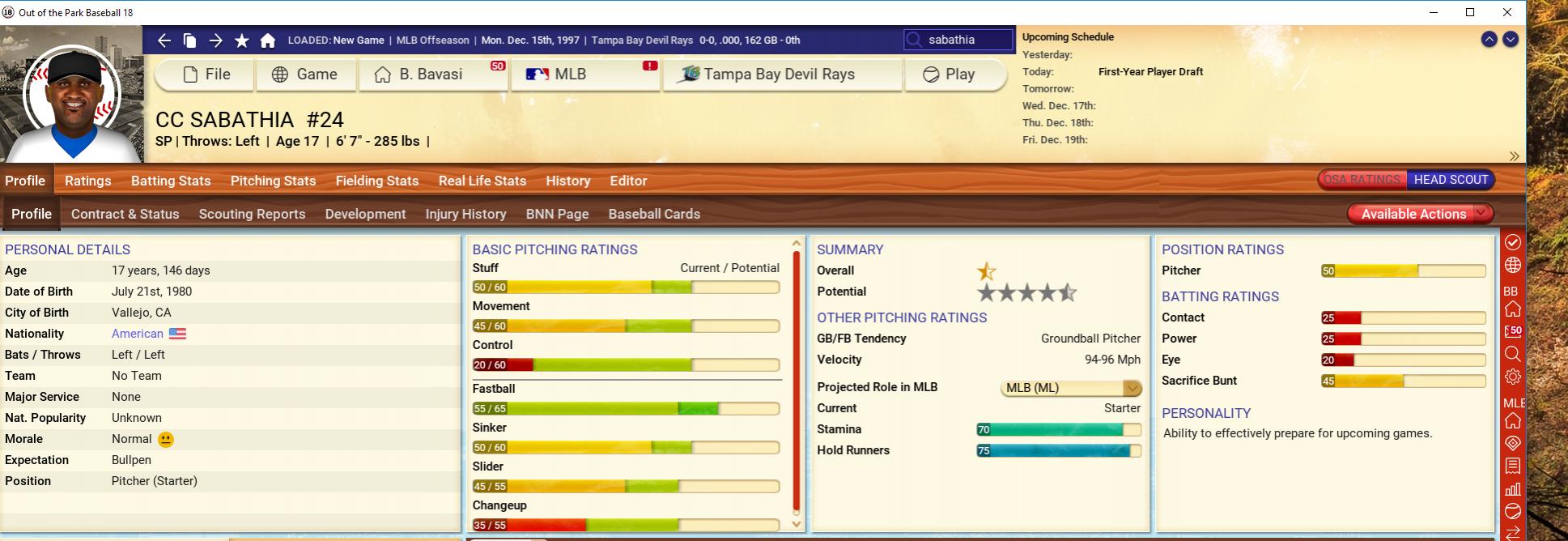Screen dimensions: 1568x541
Task: Open the report sheet icon in sidebar
Action: (1512, 466)
